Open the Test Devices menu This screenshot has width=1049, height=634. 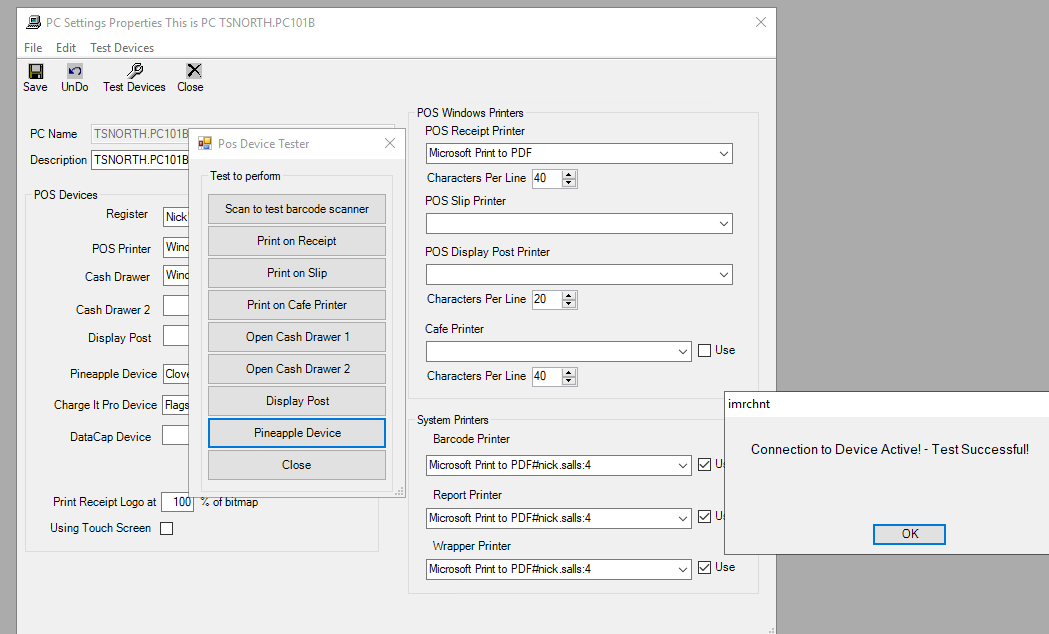tap(122, 47)
